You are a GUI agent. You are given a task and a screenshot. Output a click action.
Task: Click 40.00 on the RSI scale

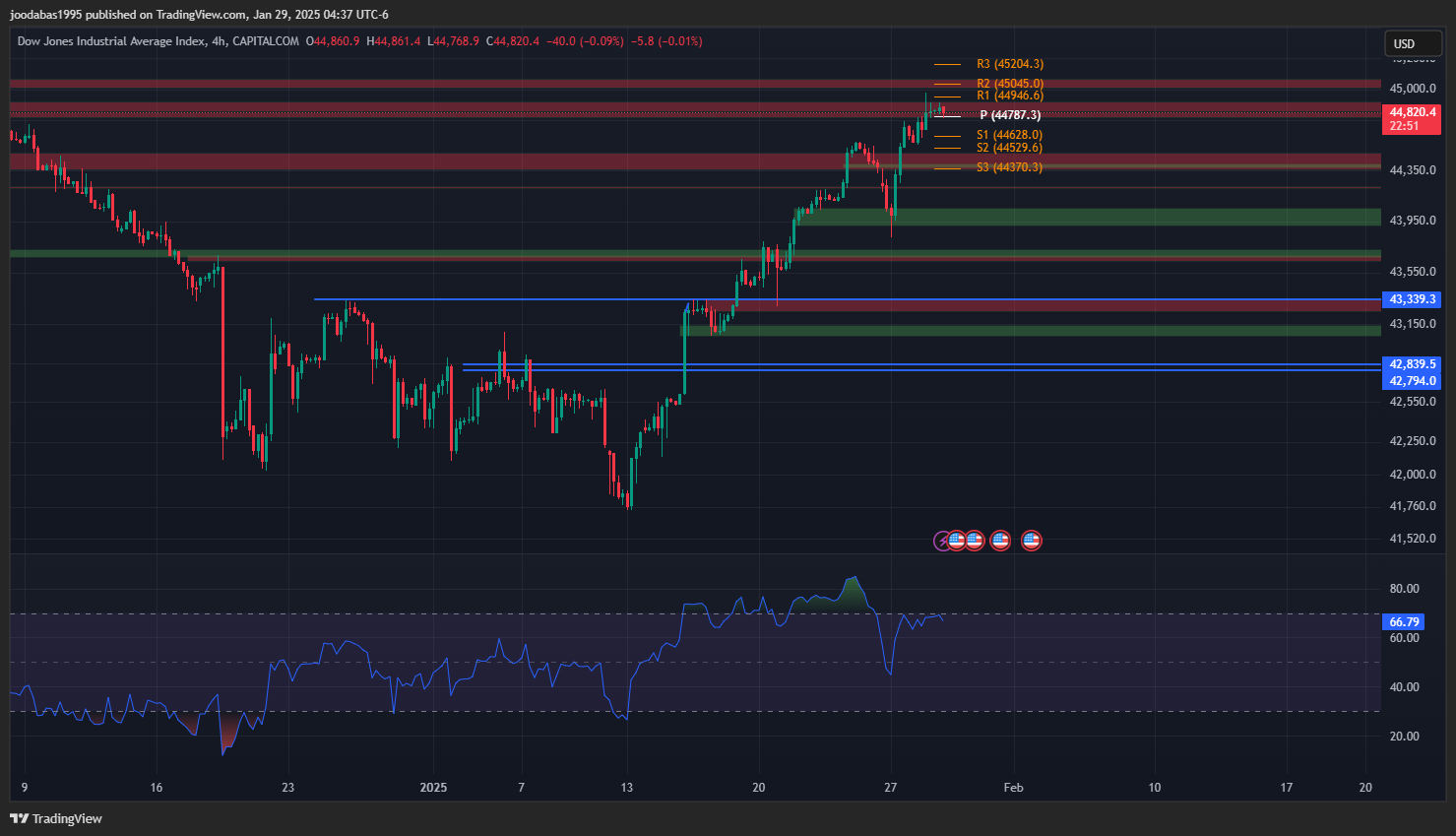click(1404, 687)
